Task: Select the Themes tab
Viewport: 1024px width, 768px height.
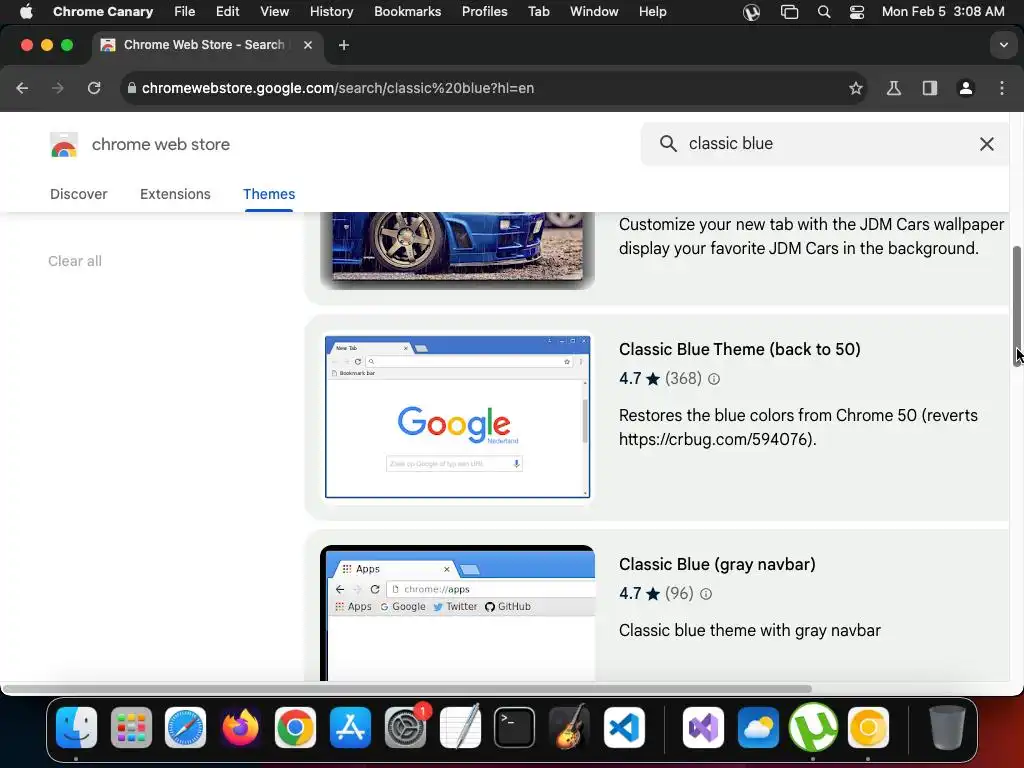Action: pyautogui.click(x=269, y=194)
